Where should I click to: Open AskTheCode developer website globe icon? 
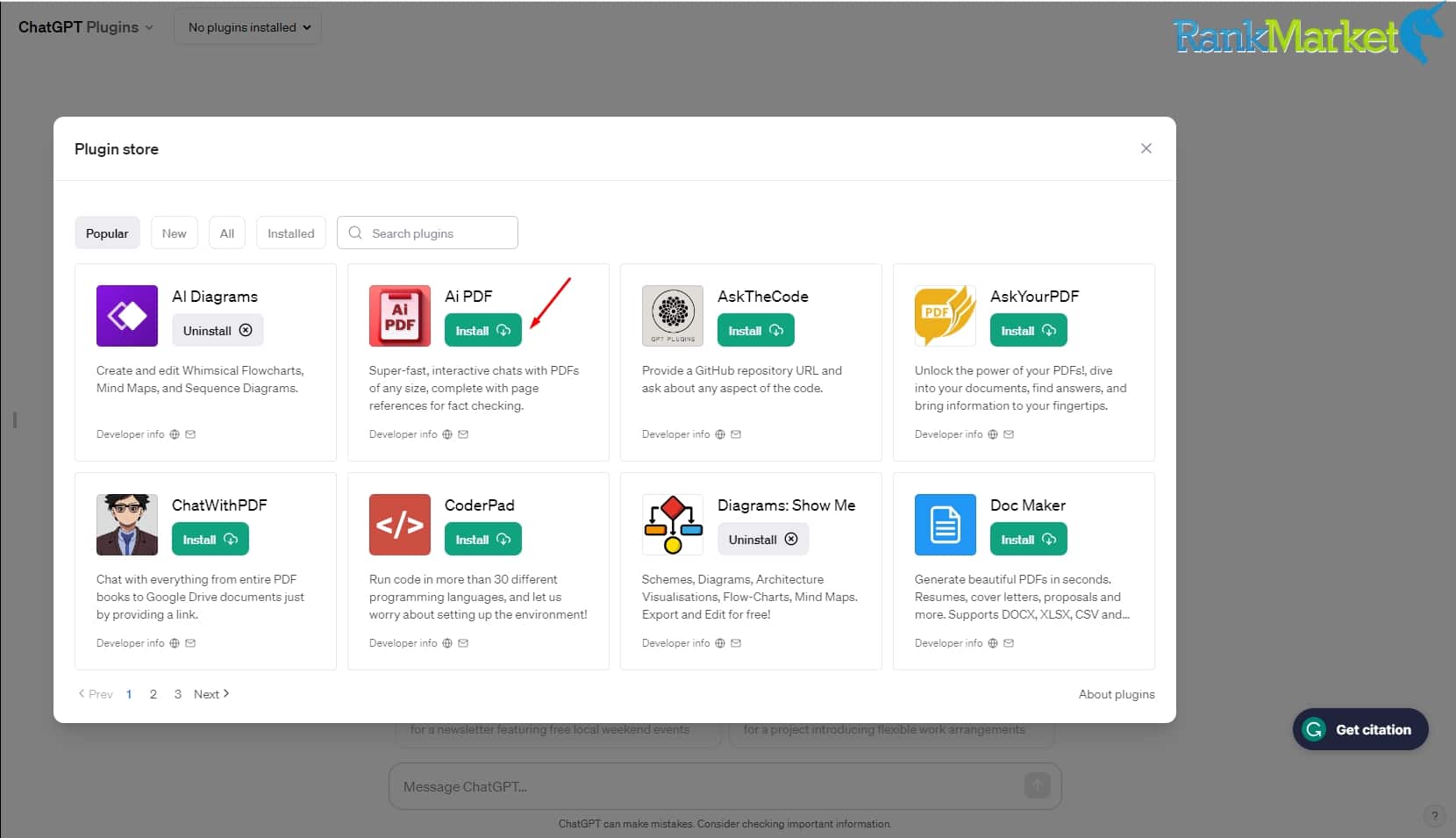720,434
